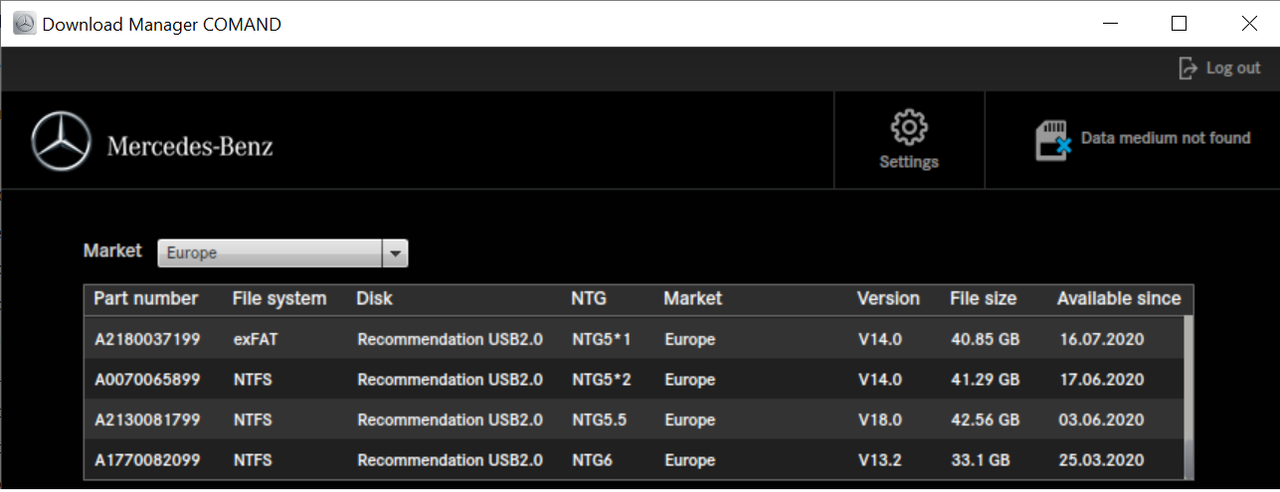Click the 42.56 GB file size

(x=985, y=420)
